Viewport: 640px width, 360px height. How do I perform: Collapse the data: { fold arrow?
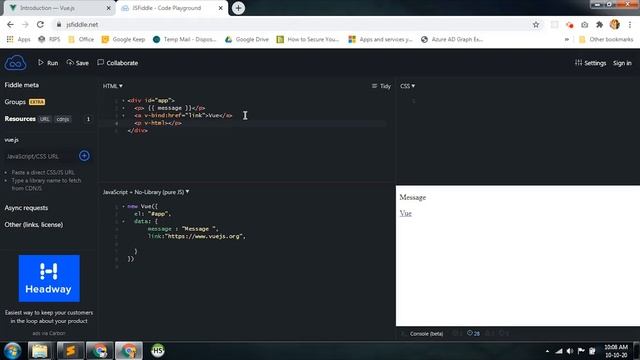[x=123, y=221]
